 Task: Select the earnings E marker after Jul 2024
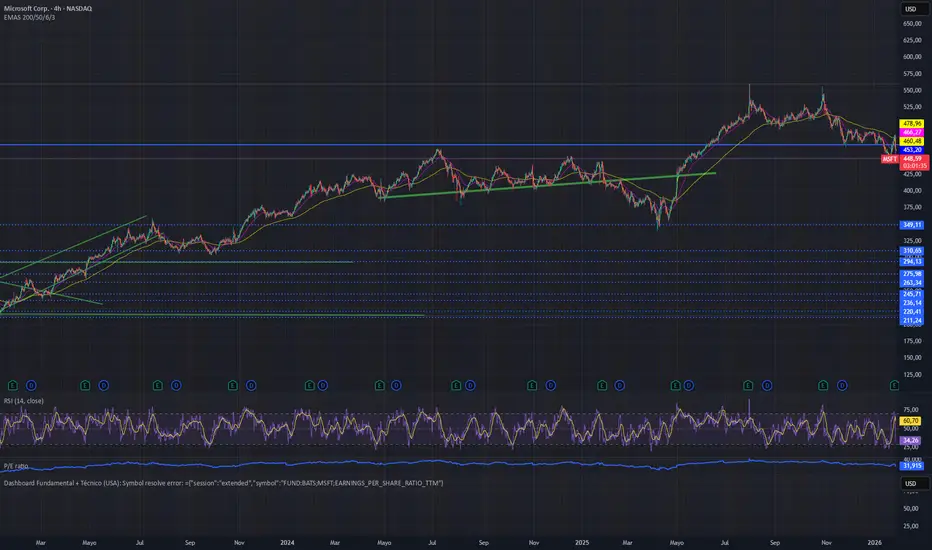click(456, 385)
